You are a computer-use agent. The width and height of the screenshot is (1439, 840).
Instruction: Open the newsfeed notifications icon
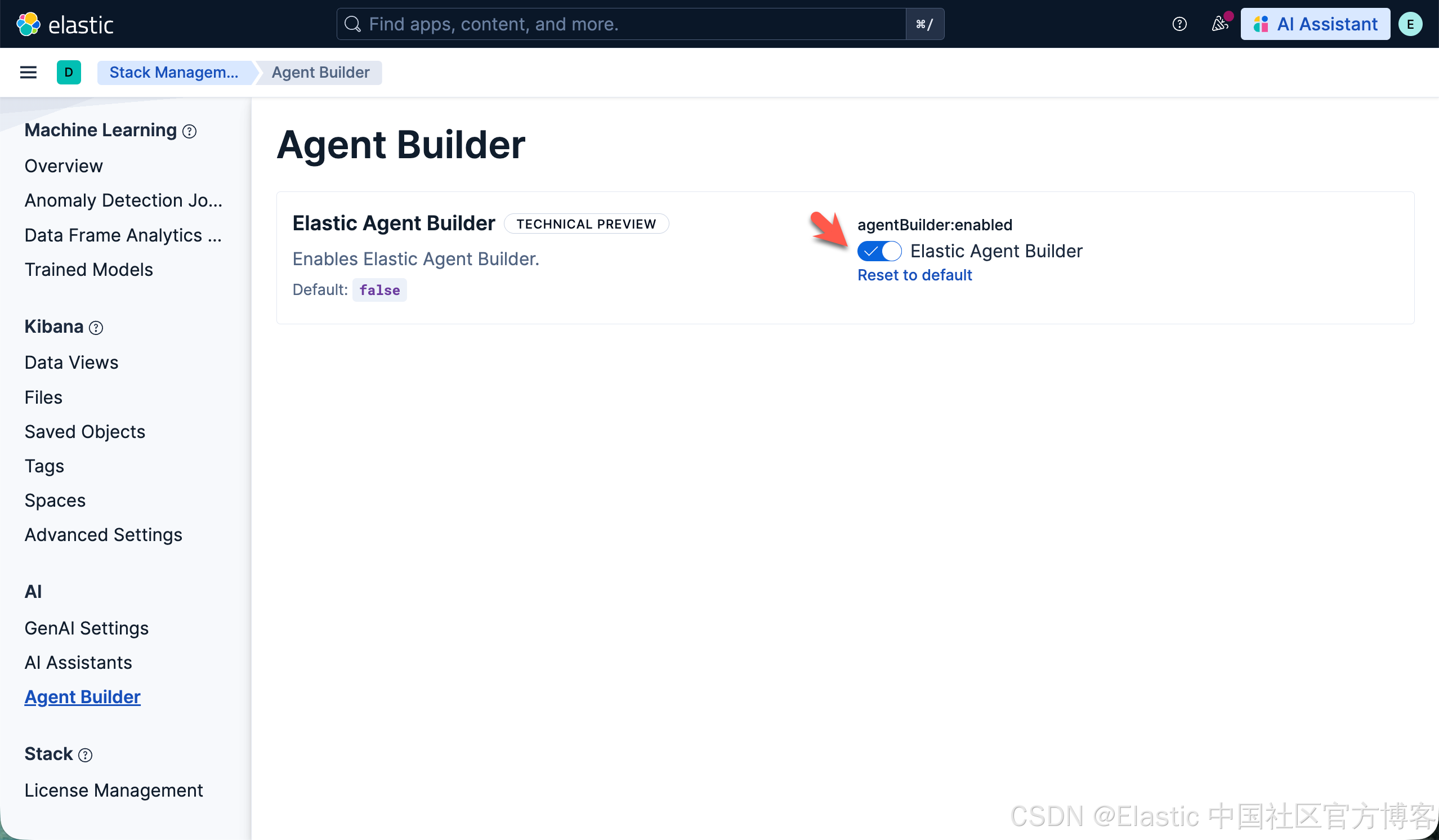(x=1219, y=24)
